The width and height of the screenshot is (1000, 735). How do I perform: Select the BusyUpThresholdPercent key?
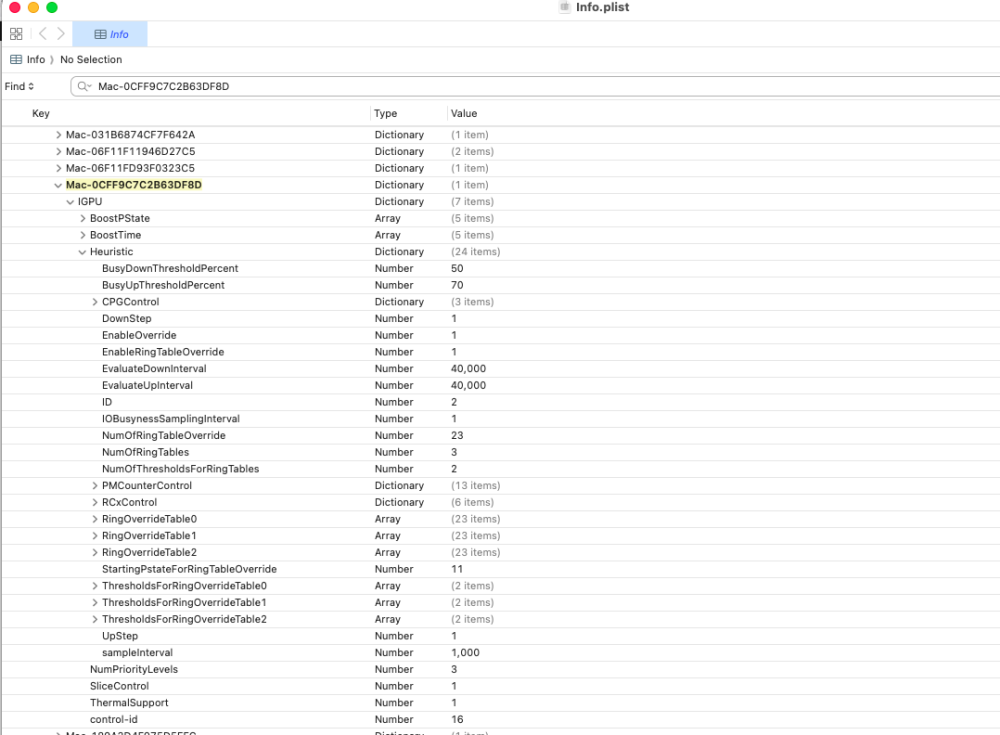coord(163,285)
